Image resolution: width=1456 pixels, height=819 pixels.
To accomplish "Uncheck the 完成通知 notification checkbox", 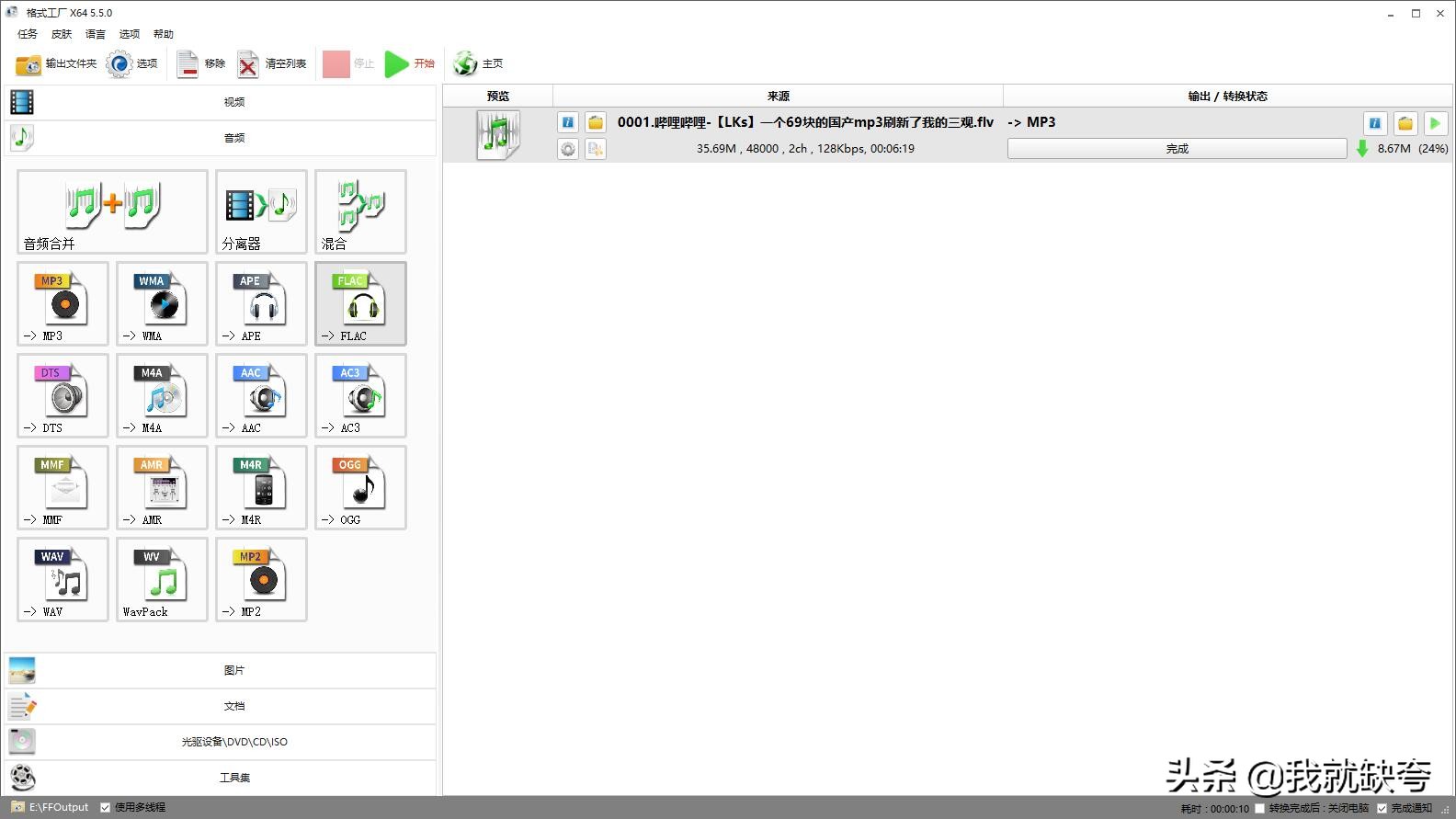I will click(x=1382, y=809).
